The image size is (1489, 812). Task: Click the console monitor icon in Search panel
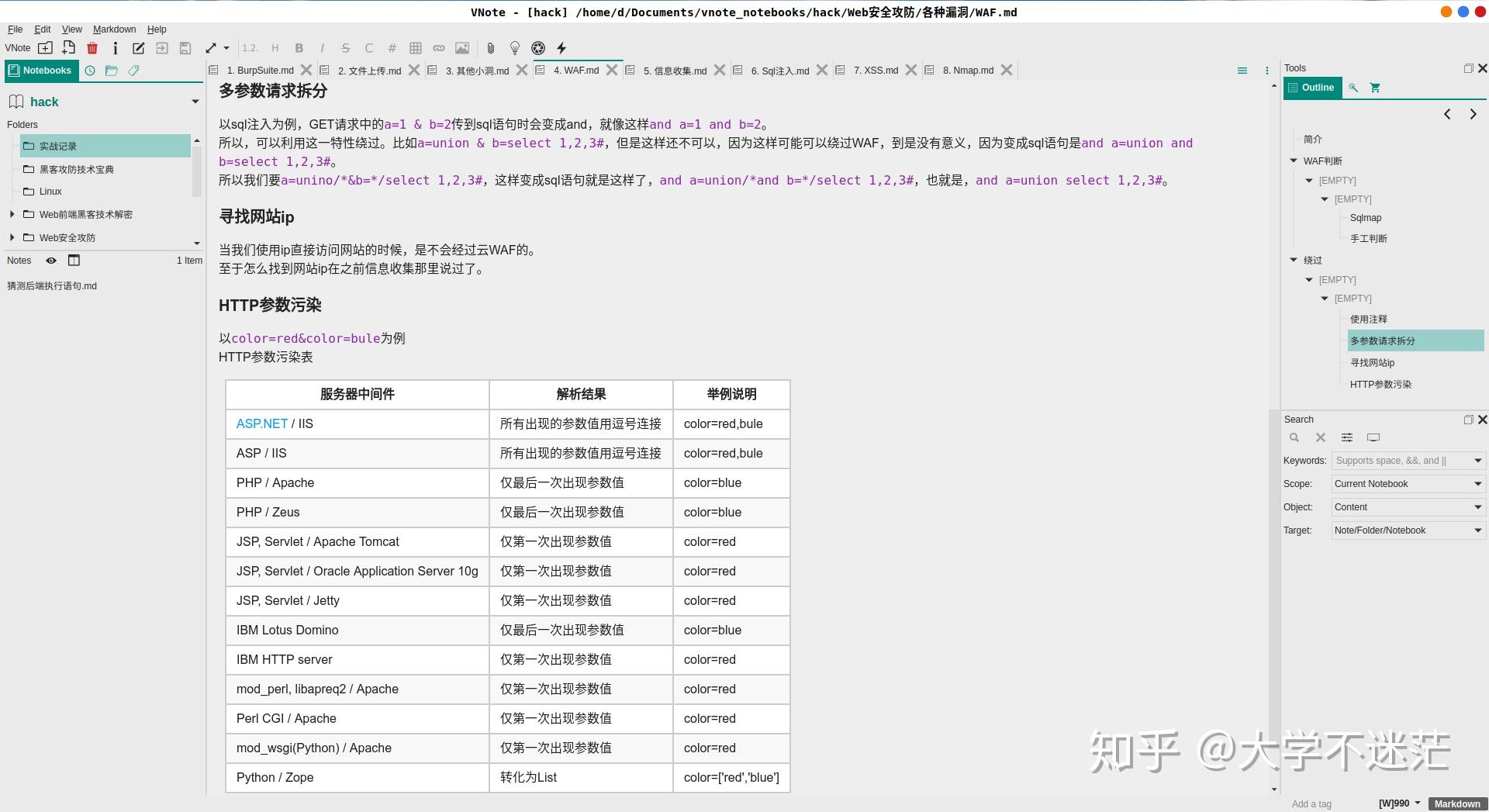tap(1373, 437)
